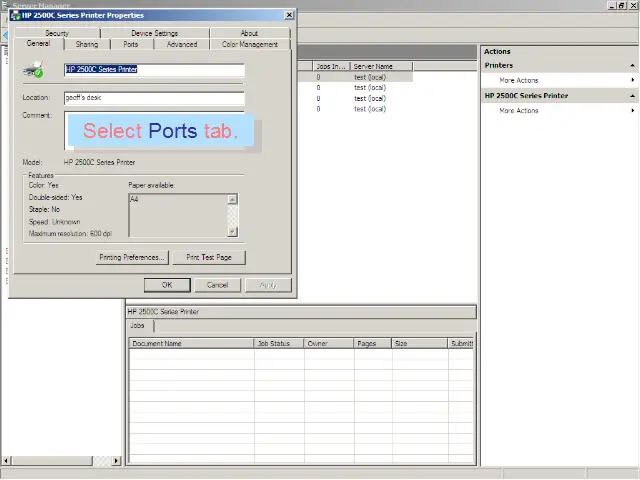Select the first test (local) server row
Viewport: 640px width, 480px height.
tap(370, 77)
